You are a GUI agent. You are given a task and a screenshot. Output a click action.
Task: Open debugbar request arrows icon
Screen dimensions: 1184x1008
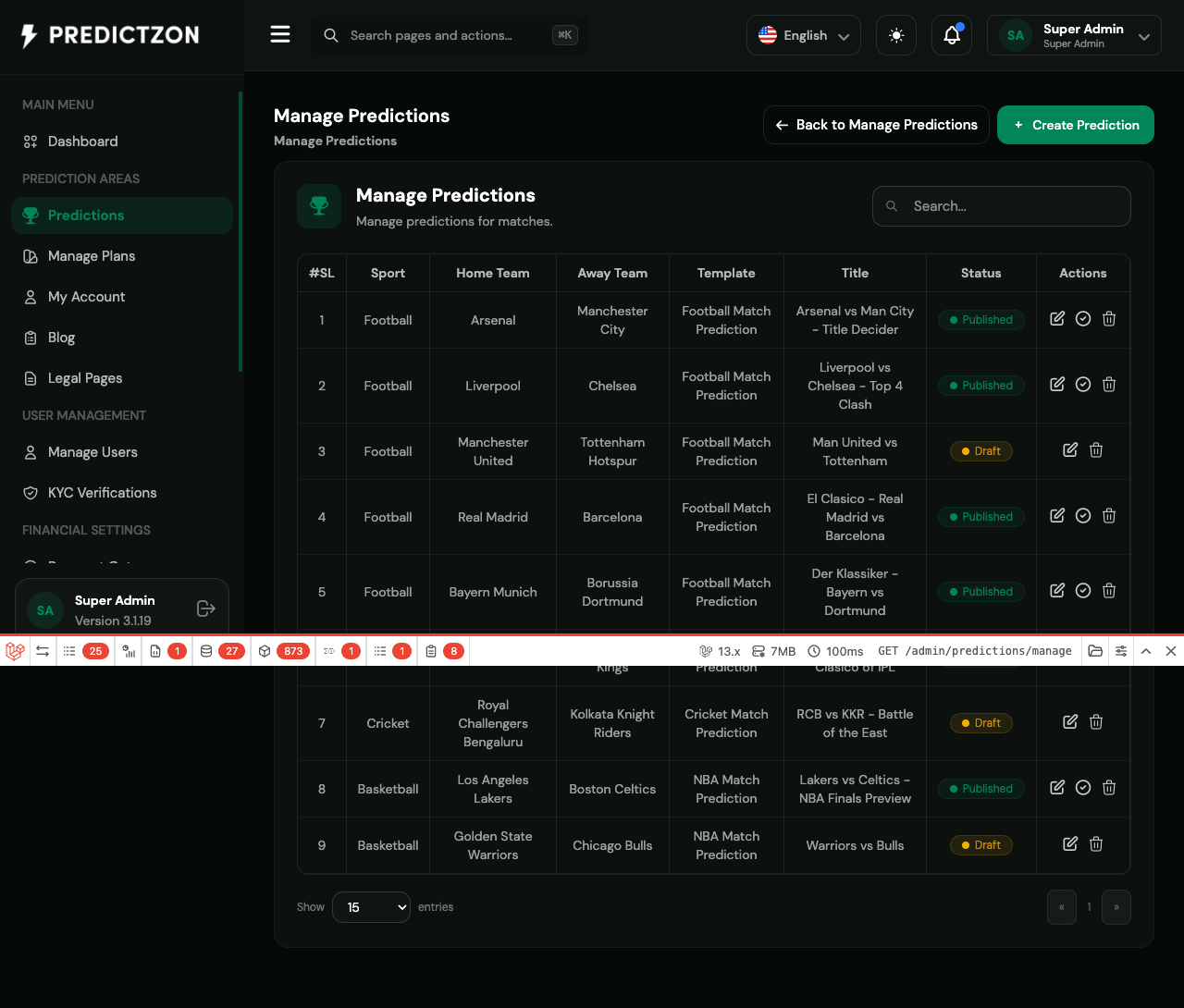tap(43, 651)
